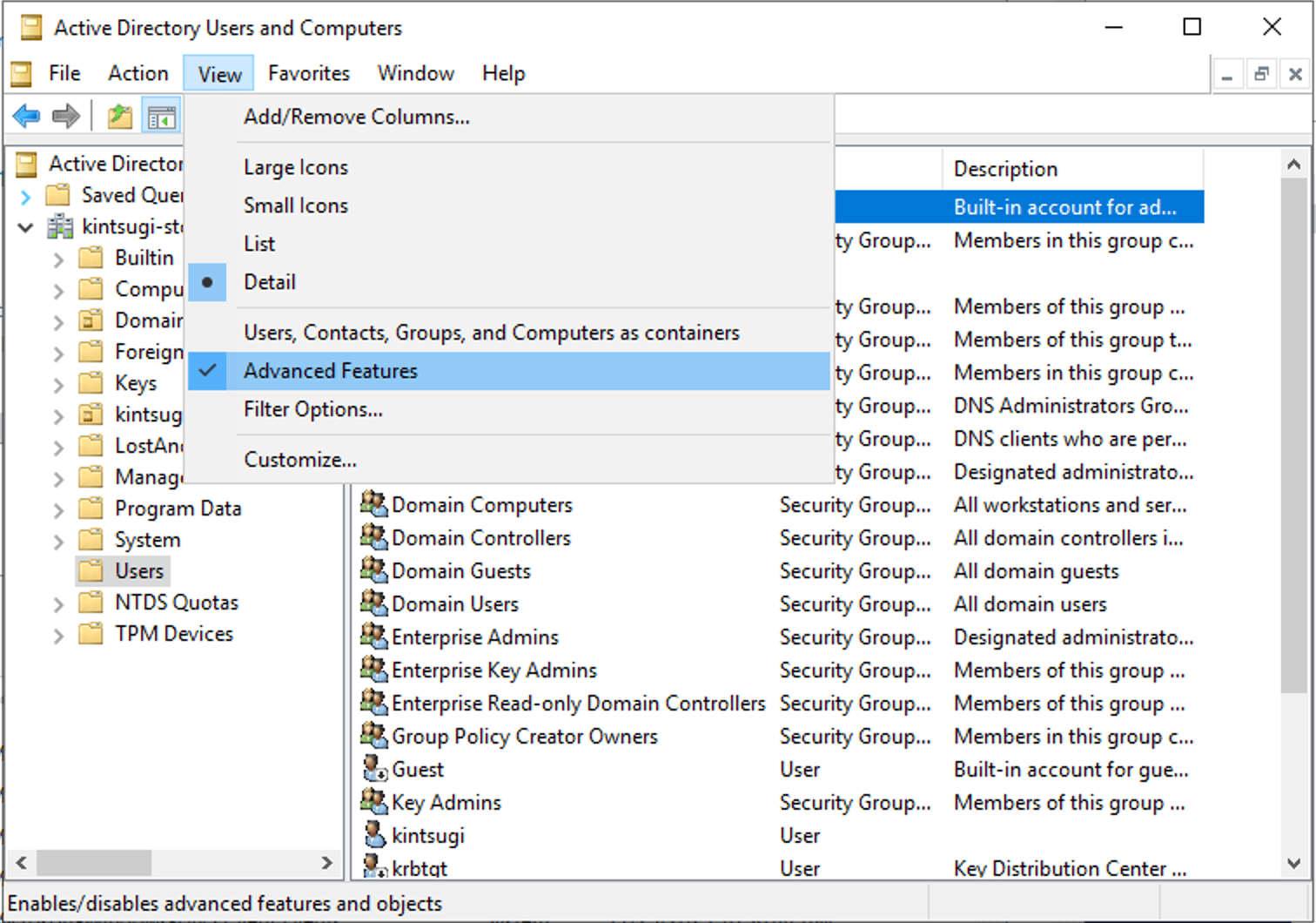Viewport: 1316px width, 923px height.
Task: Select the Domain Controllers group icon
Action: (x=374, y=537)
